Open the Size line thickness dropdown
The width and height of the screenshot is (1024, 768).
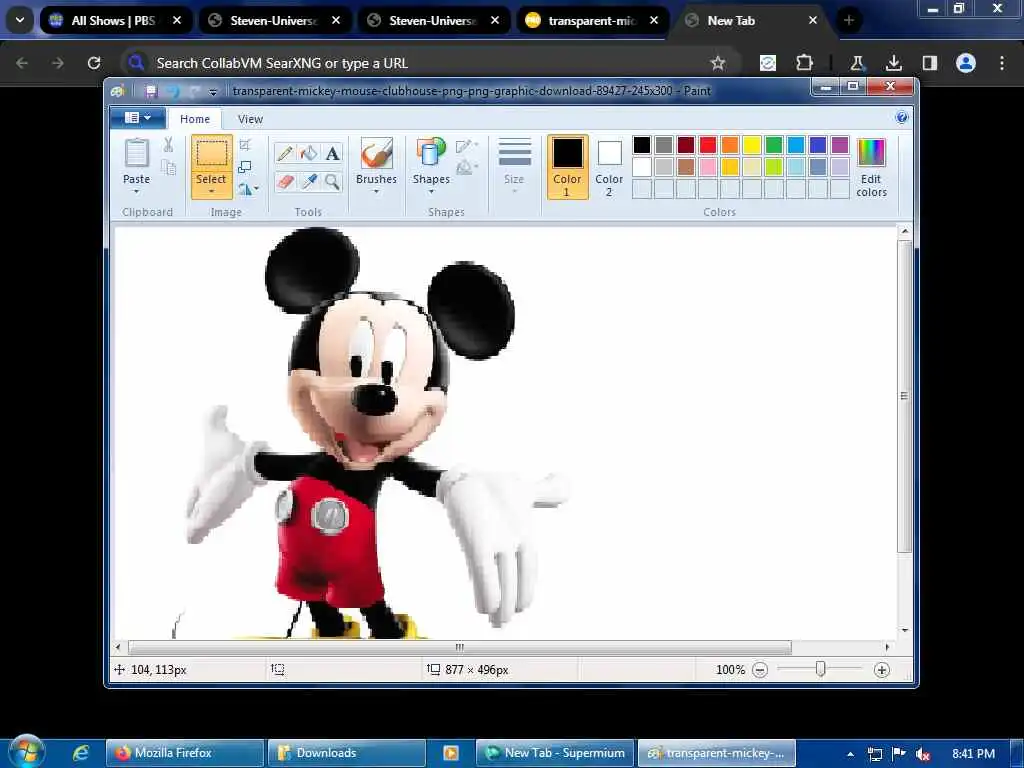[x=514, y=166]
